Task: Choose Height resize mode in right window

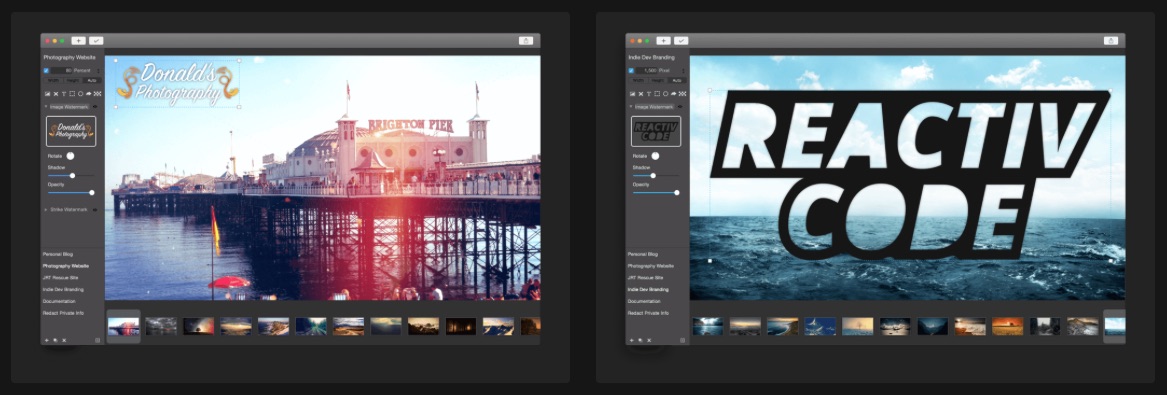Action: tap(658, 80)
